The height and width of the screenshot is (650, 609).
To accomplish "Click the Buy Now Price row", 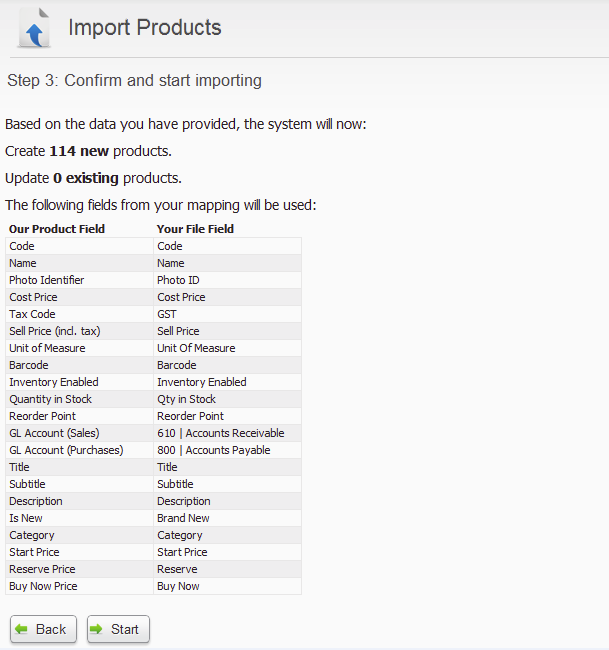I will click(x=153, y=586).
